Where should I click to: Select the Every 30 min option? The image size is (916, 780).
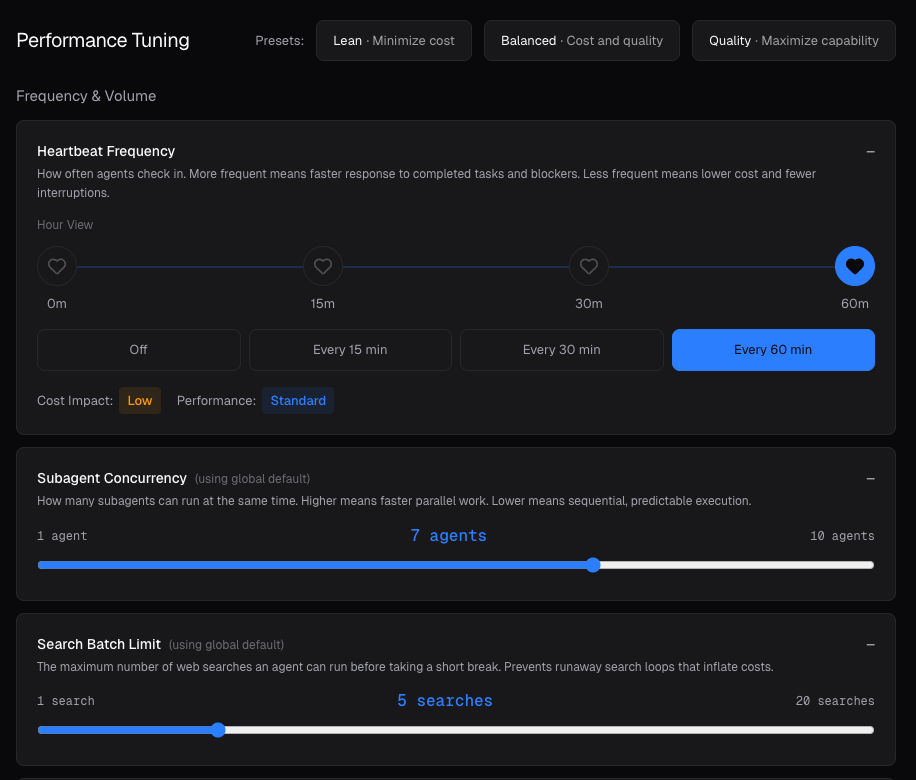pos(561,349)
